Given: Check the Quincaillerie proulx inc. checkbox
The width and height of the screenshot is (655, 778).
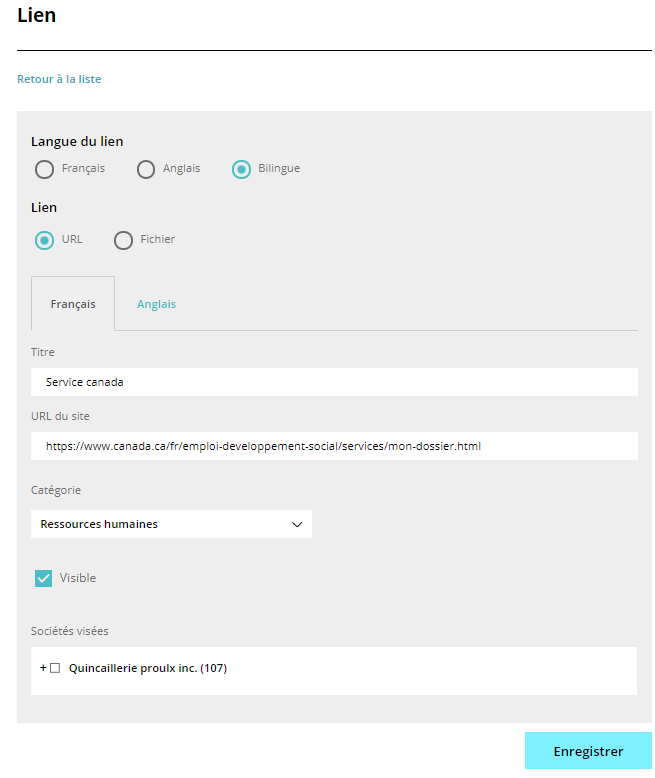Looking at the screenshot, I should [55, 668].
